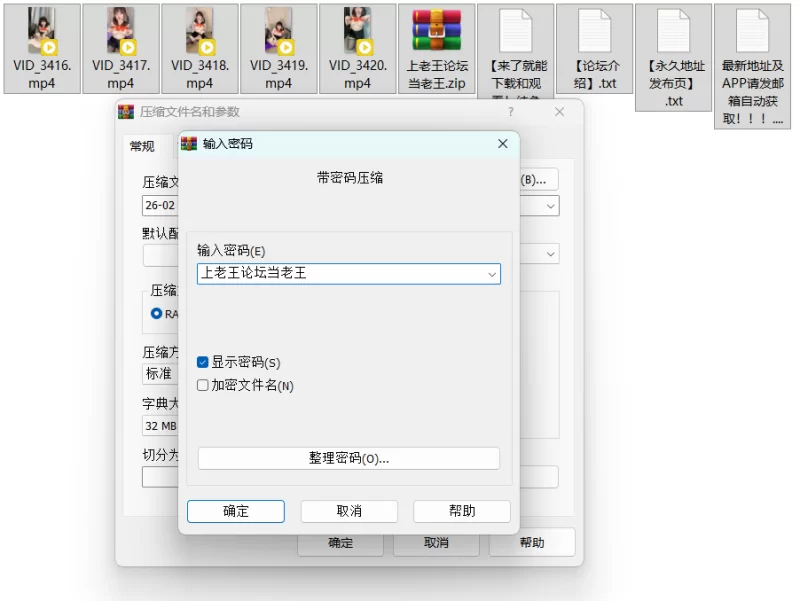Click 取消 in the 输入密码 dialog
This screenshot has height=601, width=800.
pos(349,511)
